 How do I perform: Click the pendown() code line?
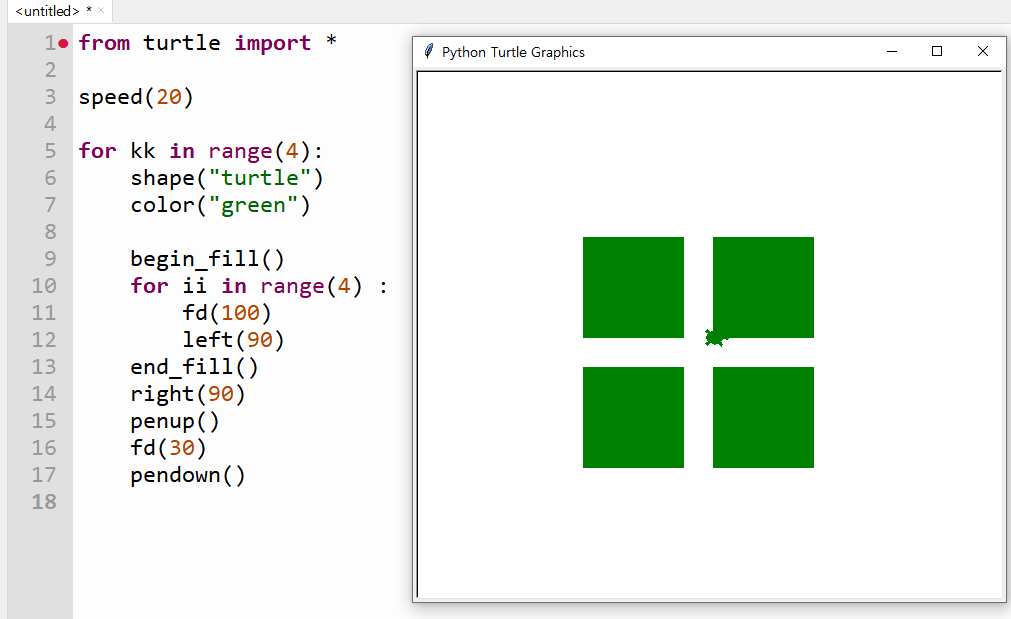[x=188, y=475]
